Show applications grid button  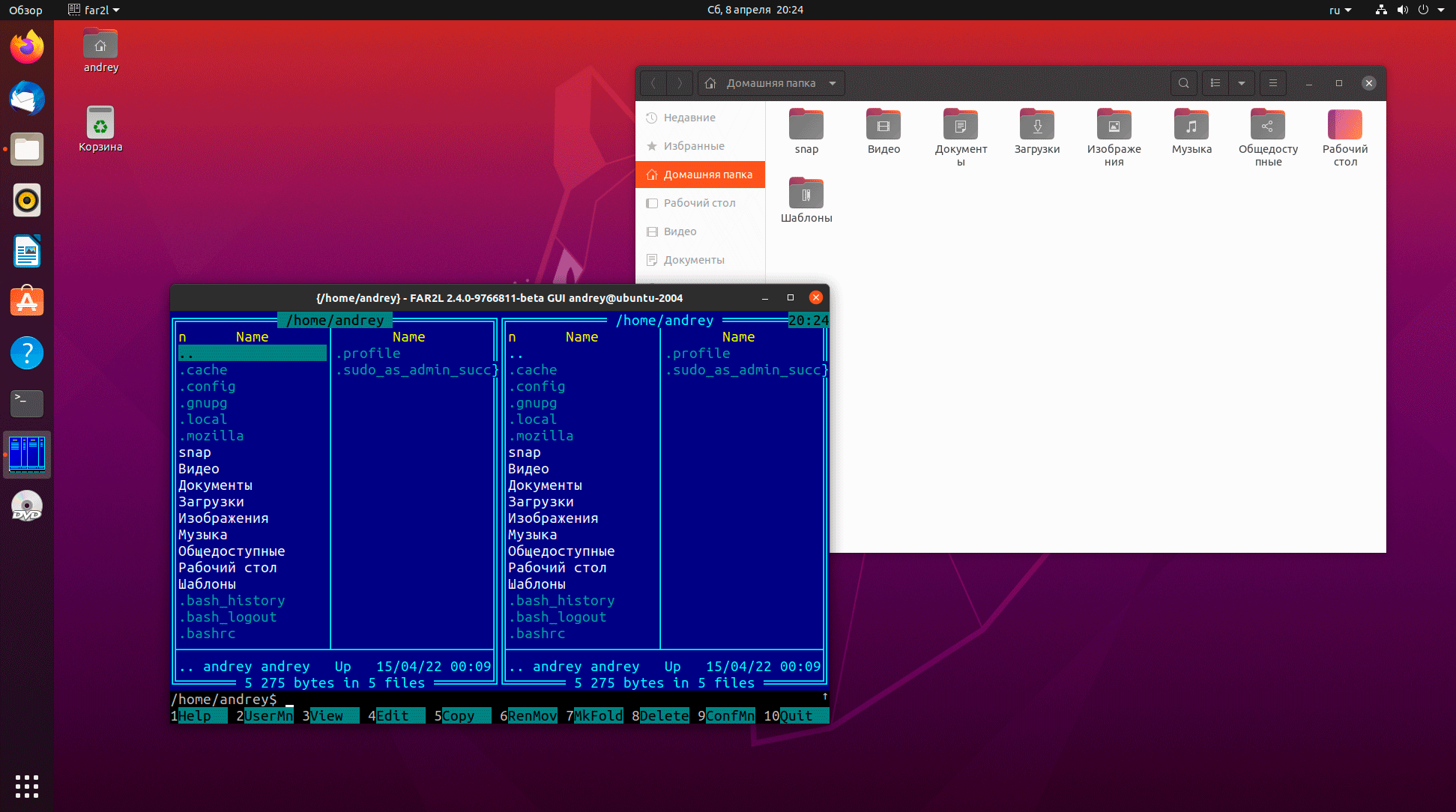[x=27, y=786]
